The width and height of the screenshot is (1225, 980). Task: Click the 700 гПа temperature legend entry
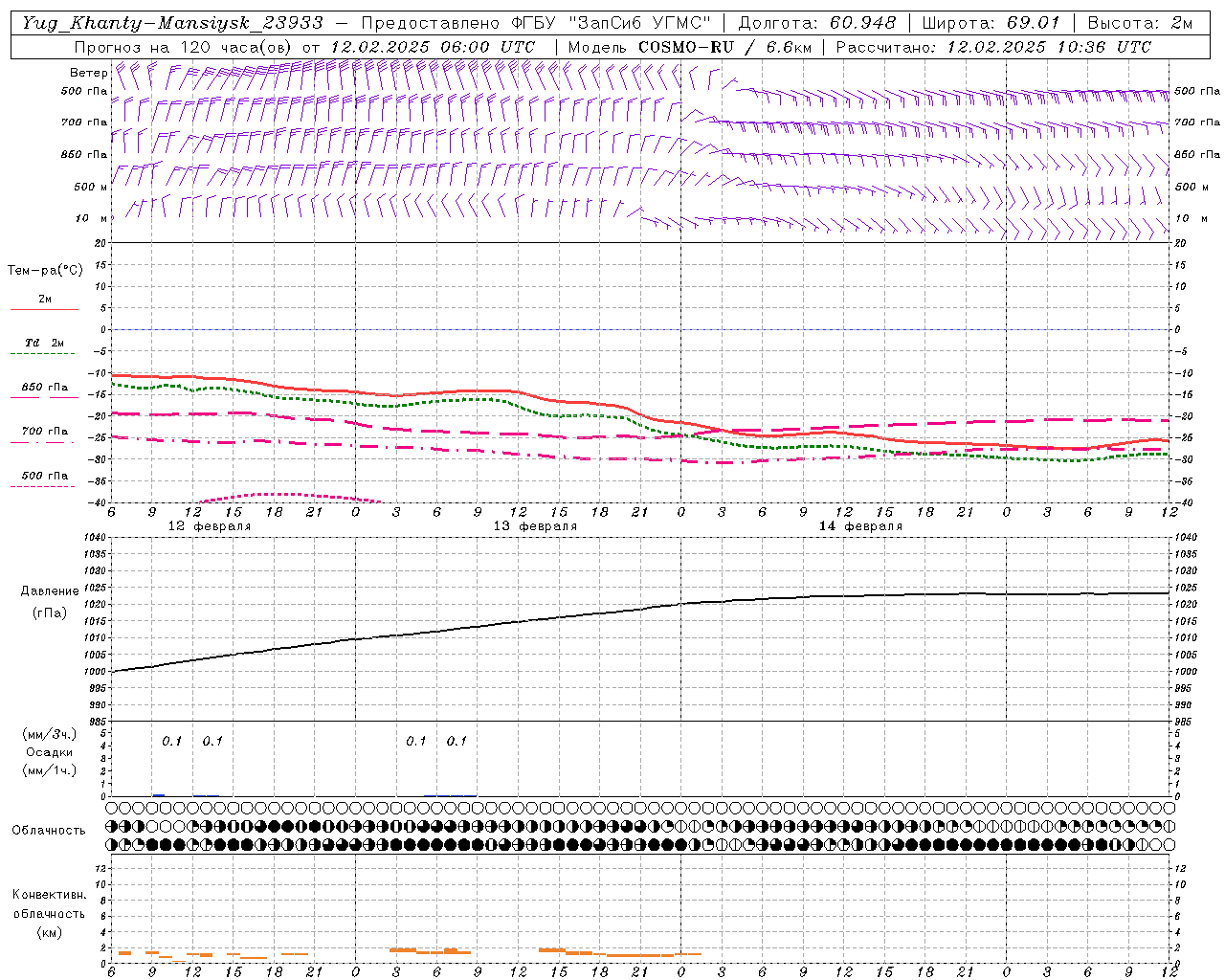click(45, 435)
